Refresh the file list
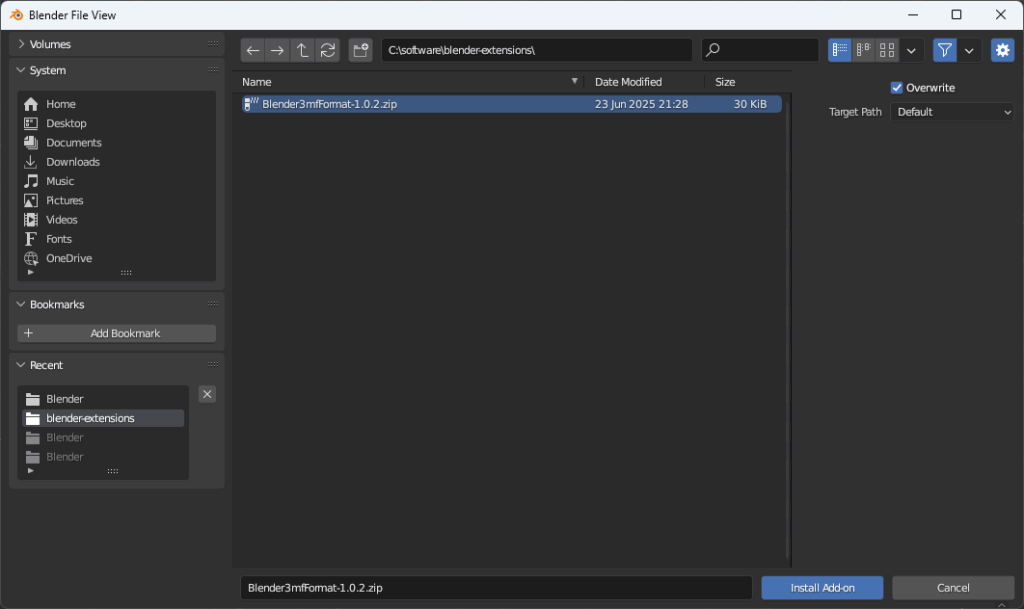 [328, 50]
